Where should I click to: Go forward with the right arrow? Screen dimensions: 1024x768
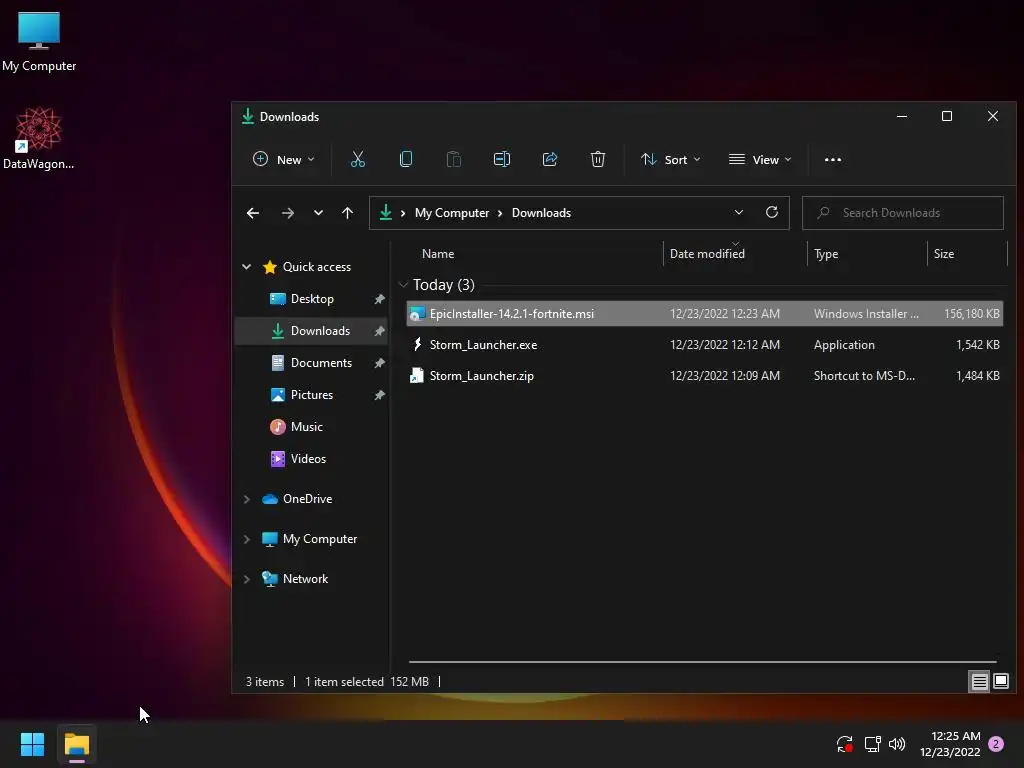point(287,213)
